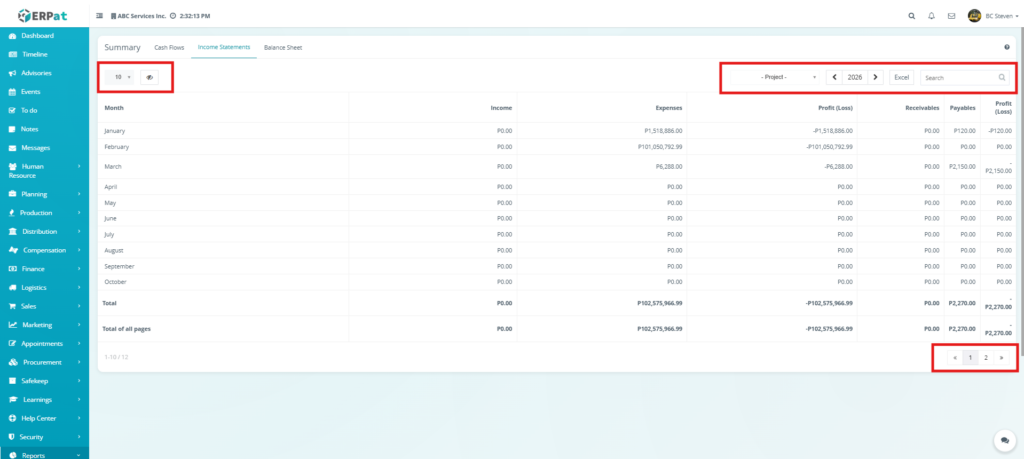Screen dimensions: 1024x459
Task: Open the chat bubble widget
Action: pos(1005,441)
